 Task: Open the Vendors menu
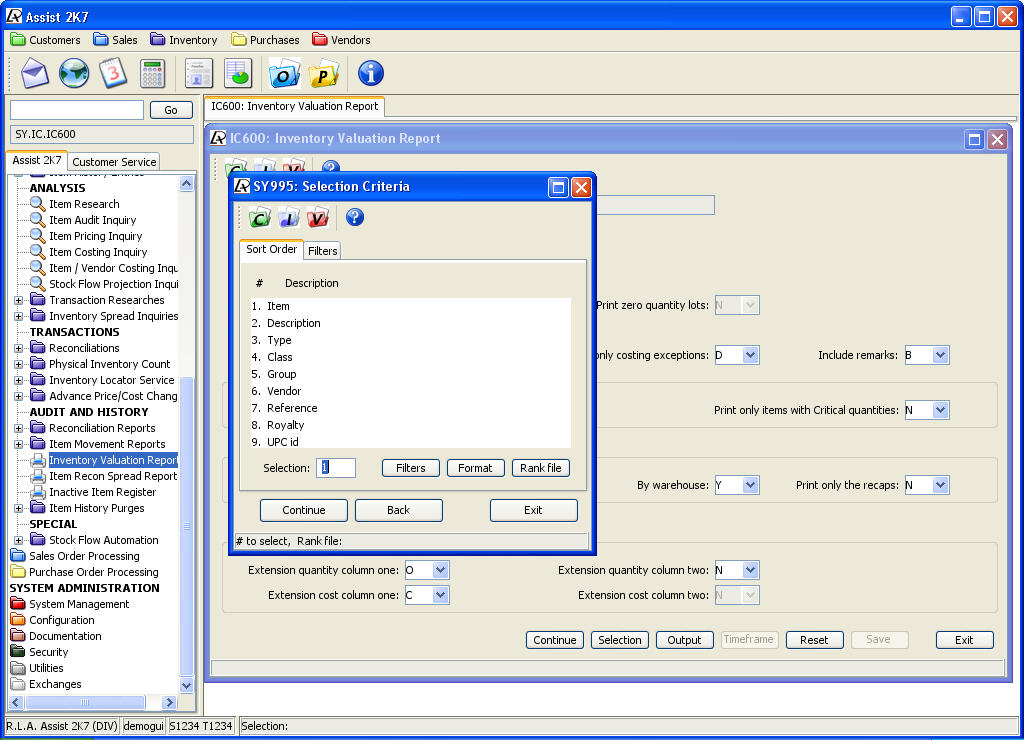click(341, 40)
